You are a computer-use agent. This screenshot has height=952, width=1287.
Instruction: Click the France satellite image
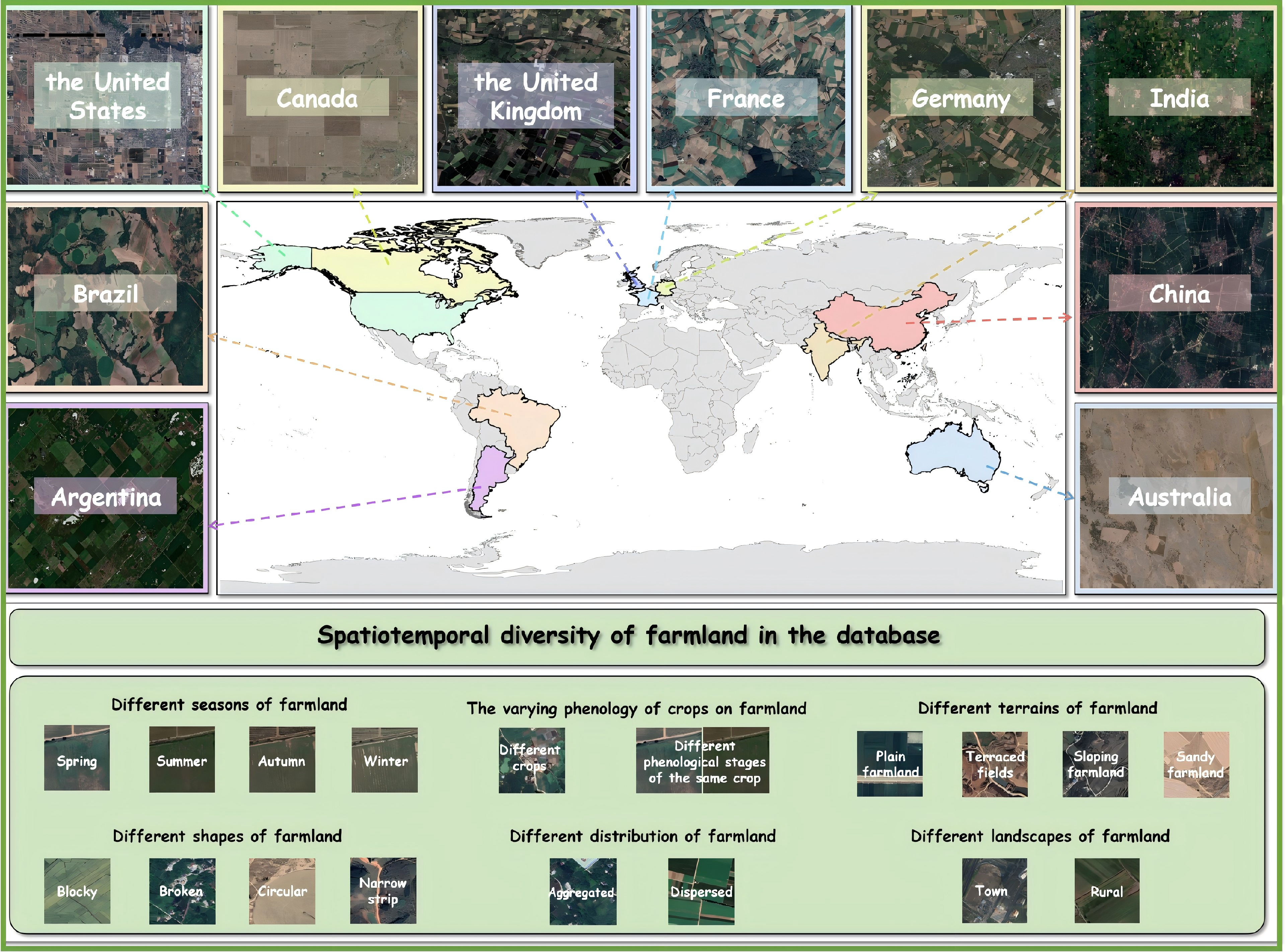749,98
